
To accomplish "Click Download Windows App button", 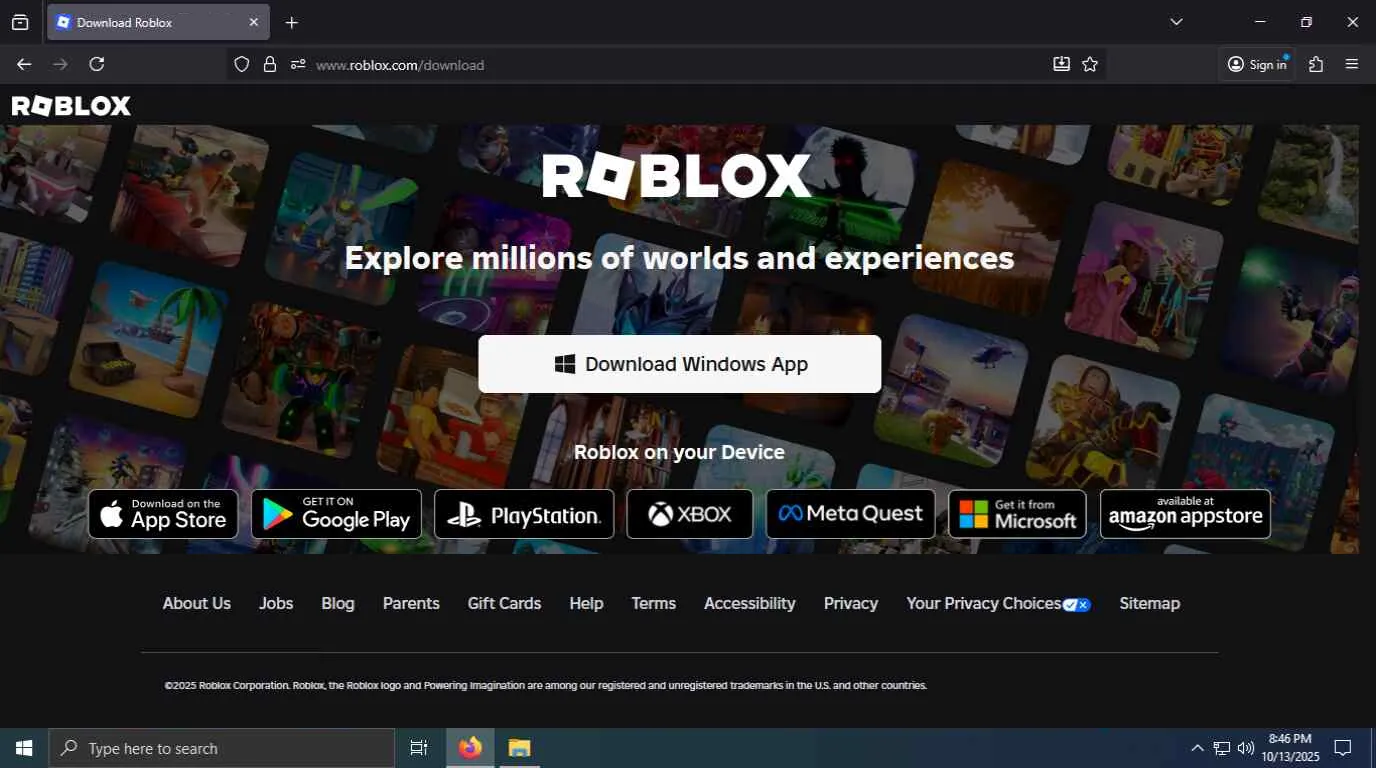I will point(680,364).
